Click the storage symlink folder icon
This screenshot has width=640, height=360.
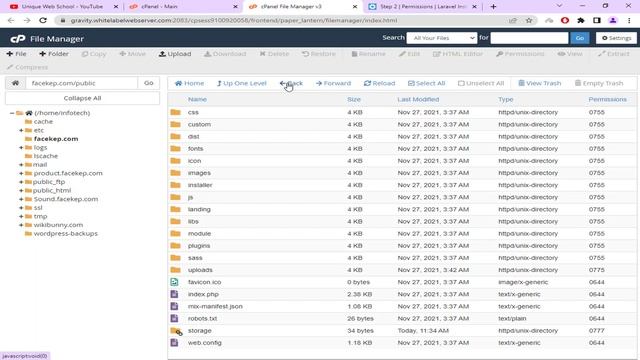[x=176, y=331]
